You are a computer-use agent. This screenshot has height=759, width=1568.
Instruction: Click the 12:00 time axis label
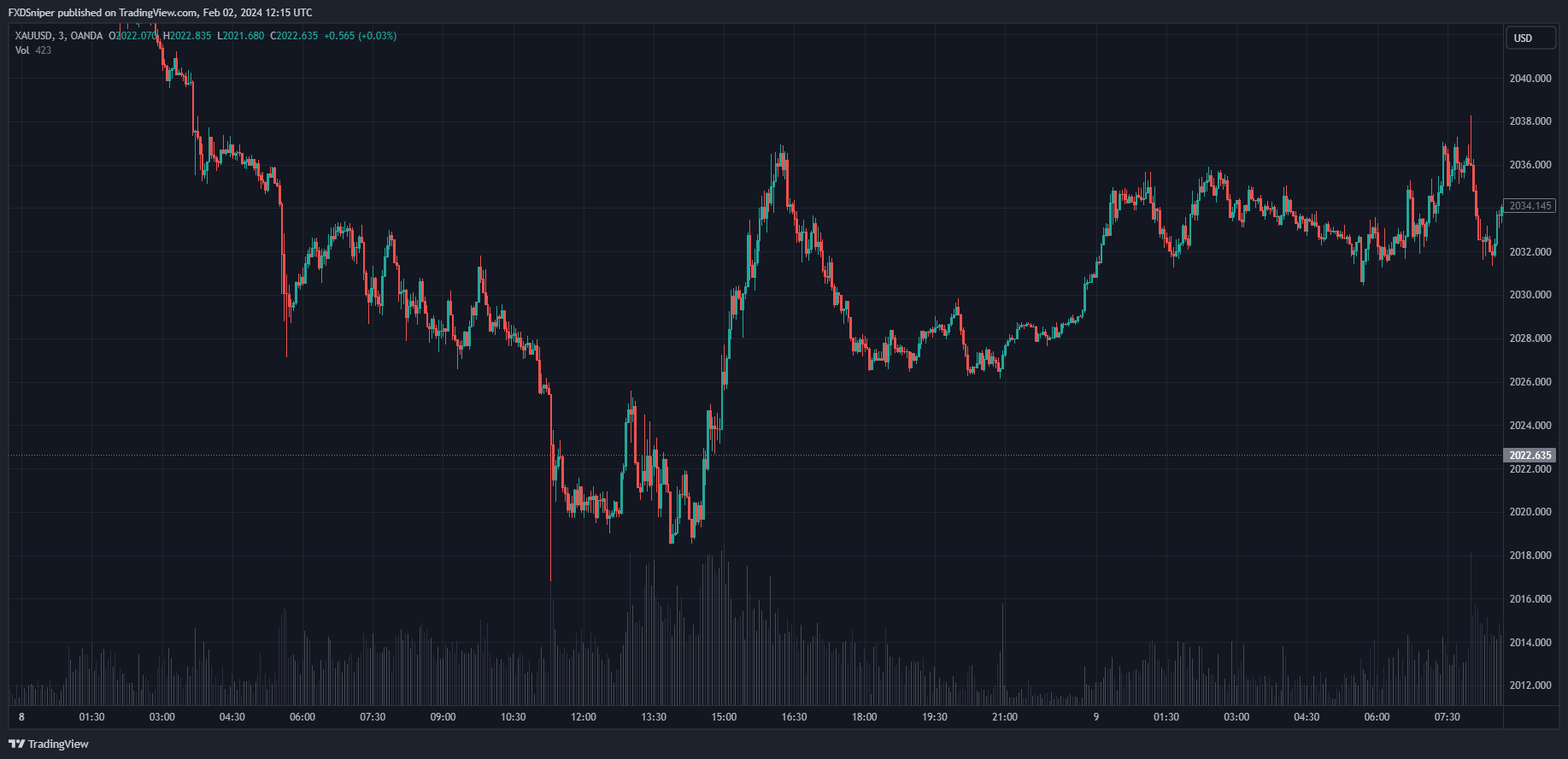[x=584, y=717]
